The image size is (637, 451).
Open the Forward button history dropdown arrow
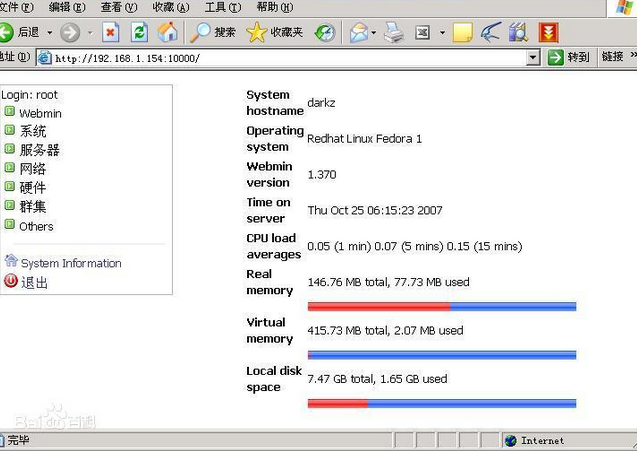pos(90,33)
